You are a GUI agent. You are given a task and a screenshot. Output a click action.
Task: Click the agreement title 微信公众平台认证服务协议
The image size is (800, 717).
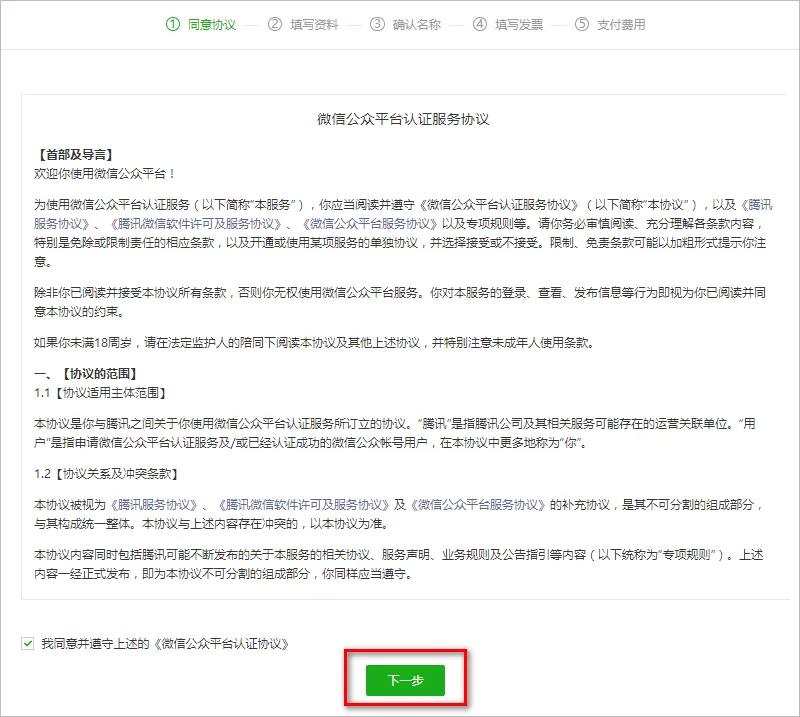click(400, 118)
